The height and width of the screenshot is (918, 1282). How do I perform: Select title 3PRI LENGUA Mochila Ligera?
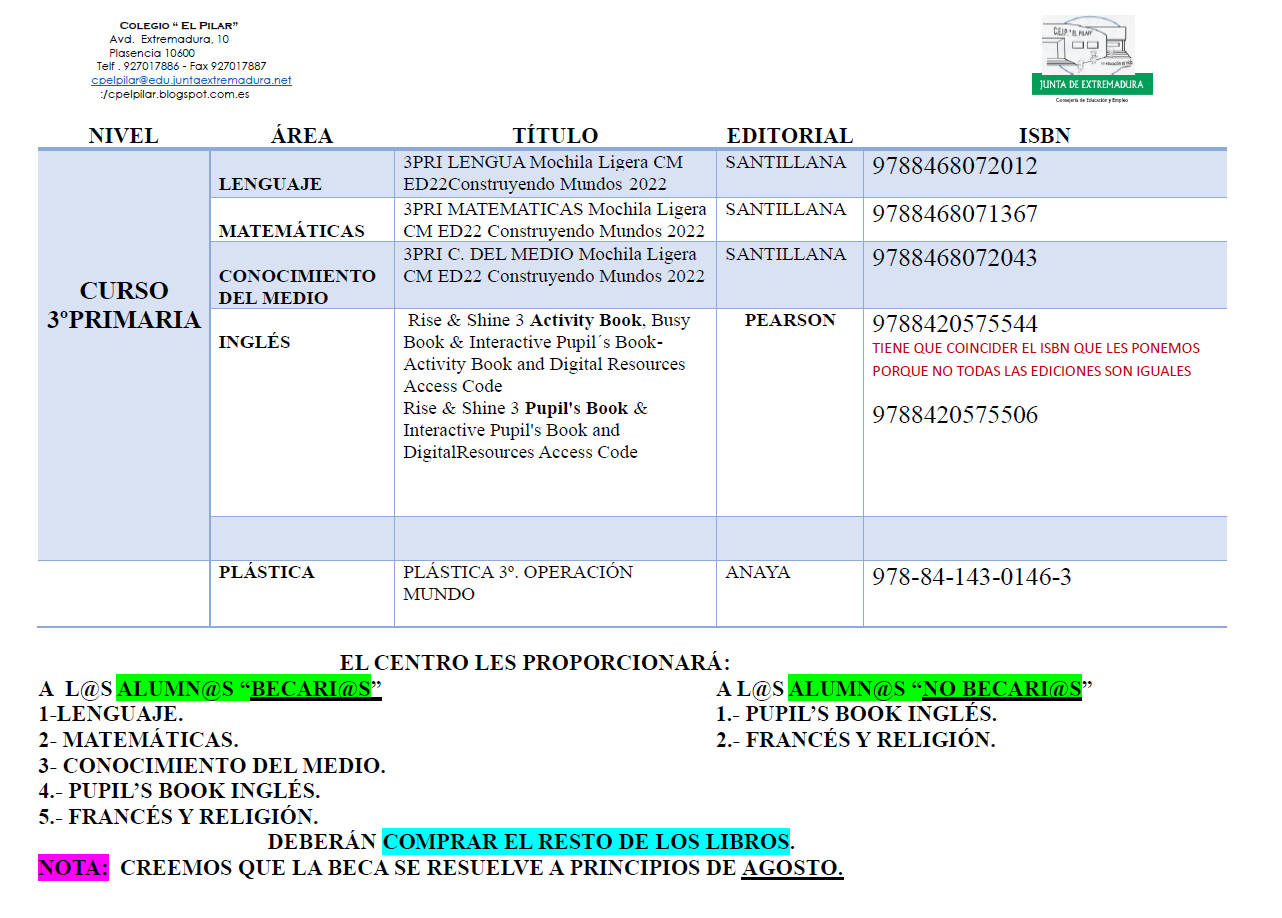pos(543,173)
